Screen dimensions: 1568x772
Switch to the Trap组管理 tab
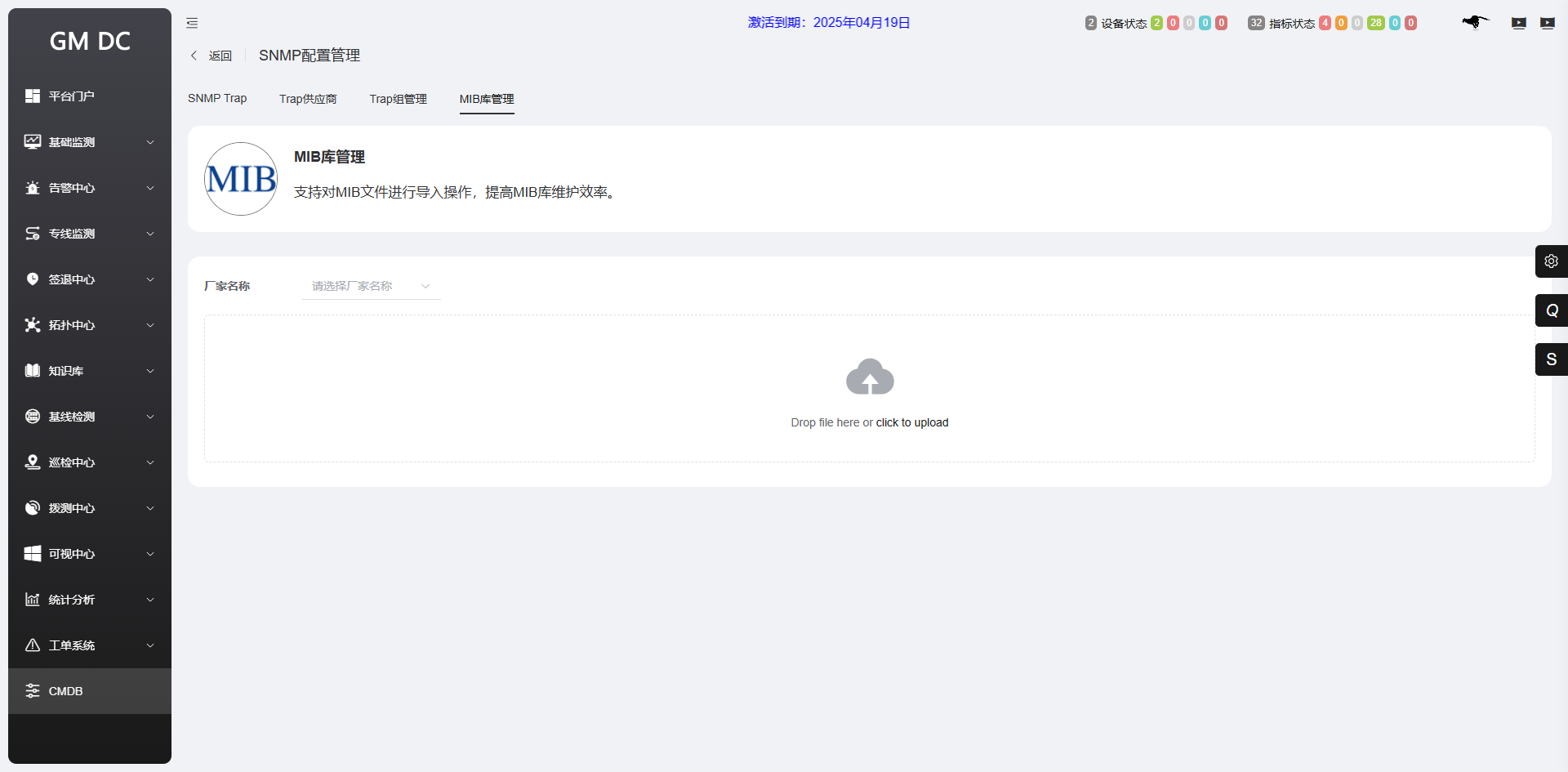tap(398, 99)
